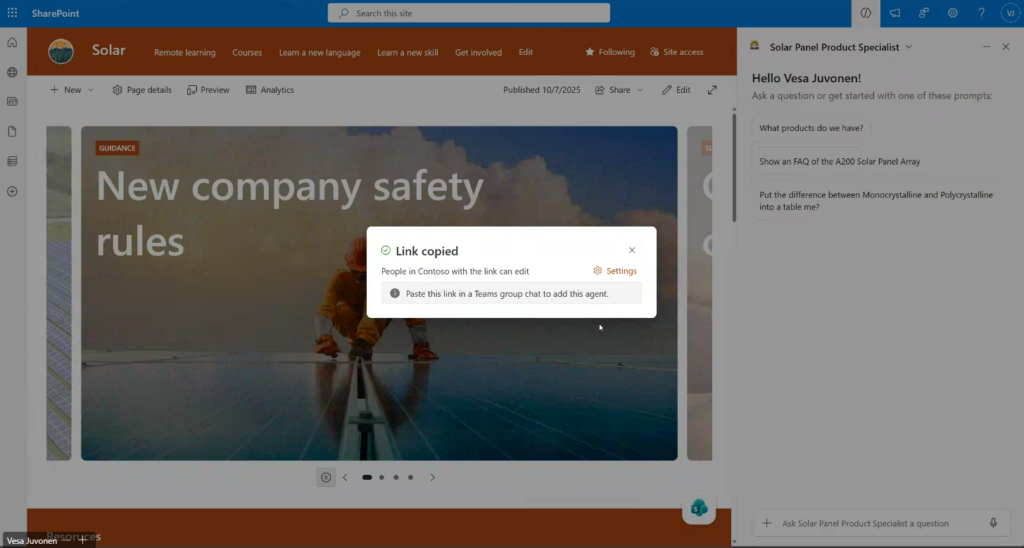The height and width of the screenshot is (548, 1024).
Task: Click the Help question mark icon
Action: click(981, 13)
